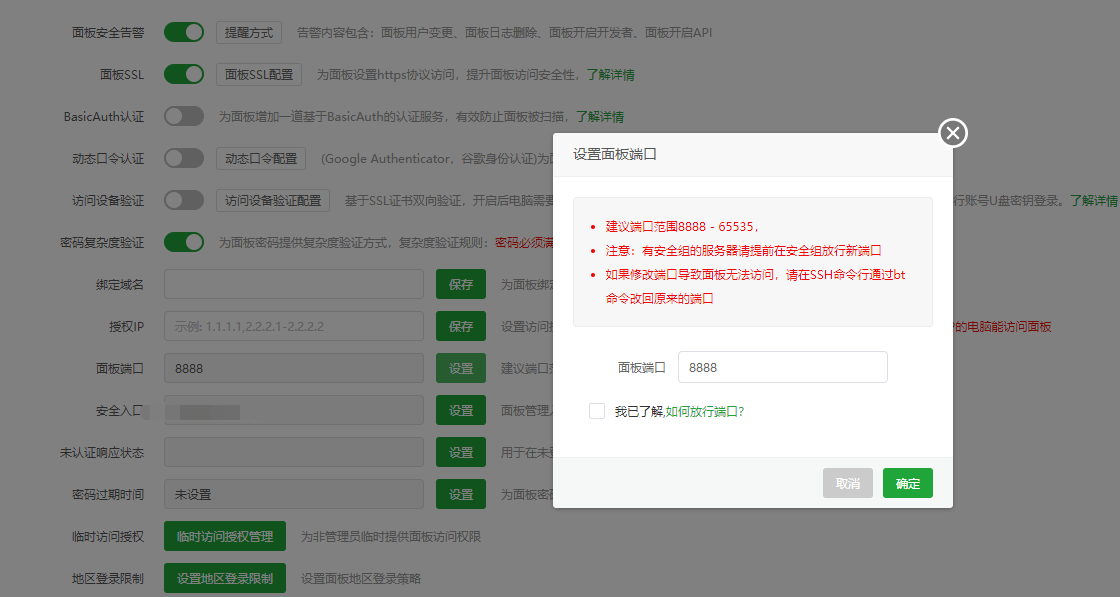Click 设置 next to 密码过期时间
This screenshot has width=1120, height=597.
tap(461, 494)
